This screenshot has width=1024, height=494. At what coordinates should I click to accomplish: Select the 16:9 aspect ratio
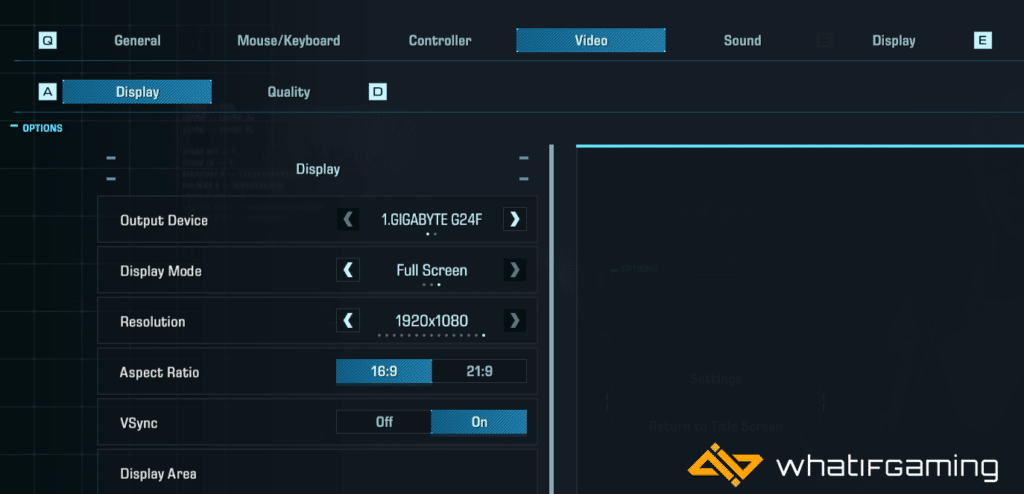click(x=384, y=371)
